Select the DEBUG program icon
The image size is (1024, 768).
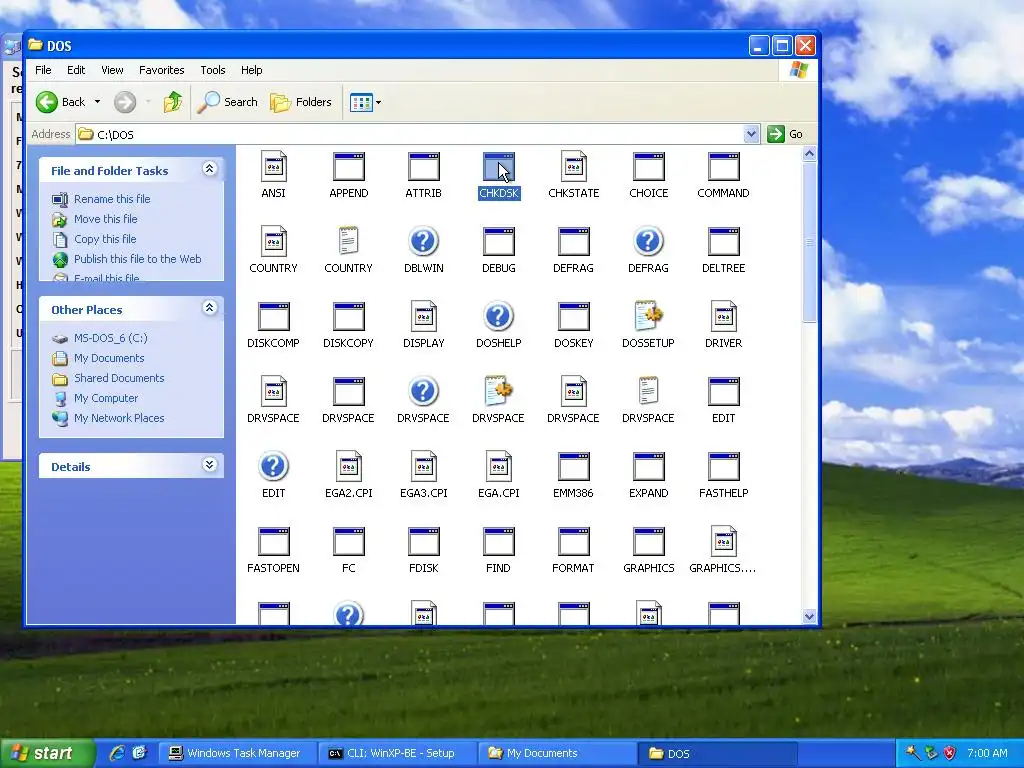point(498,242)
